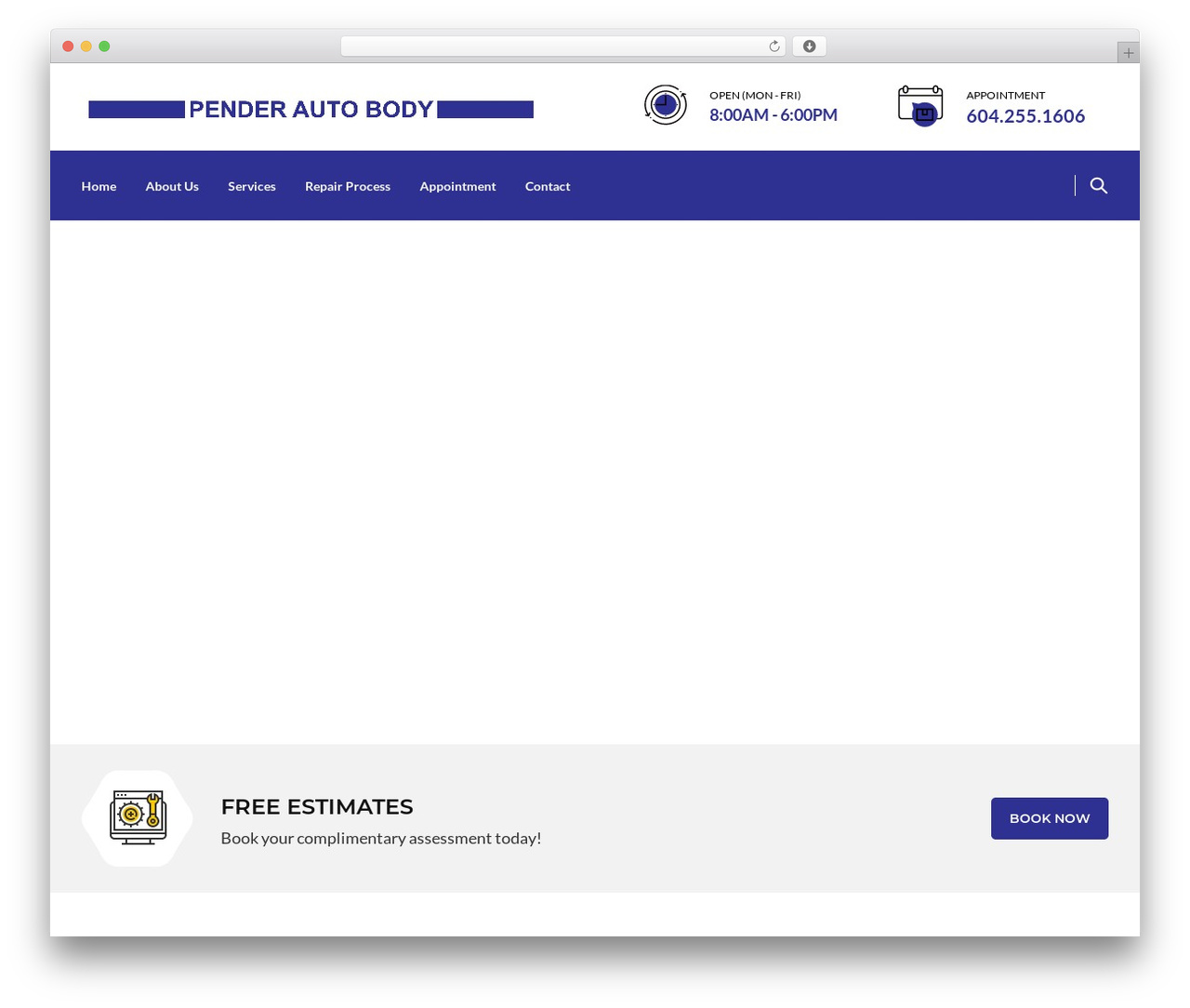Screen dimensions: 1190x1008
Task: Click the BOOK NOW button
Action: click(x=1050, y=818)
